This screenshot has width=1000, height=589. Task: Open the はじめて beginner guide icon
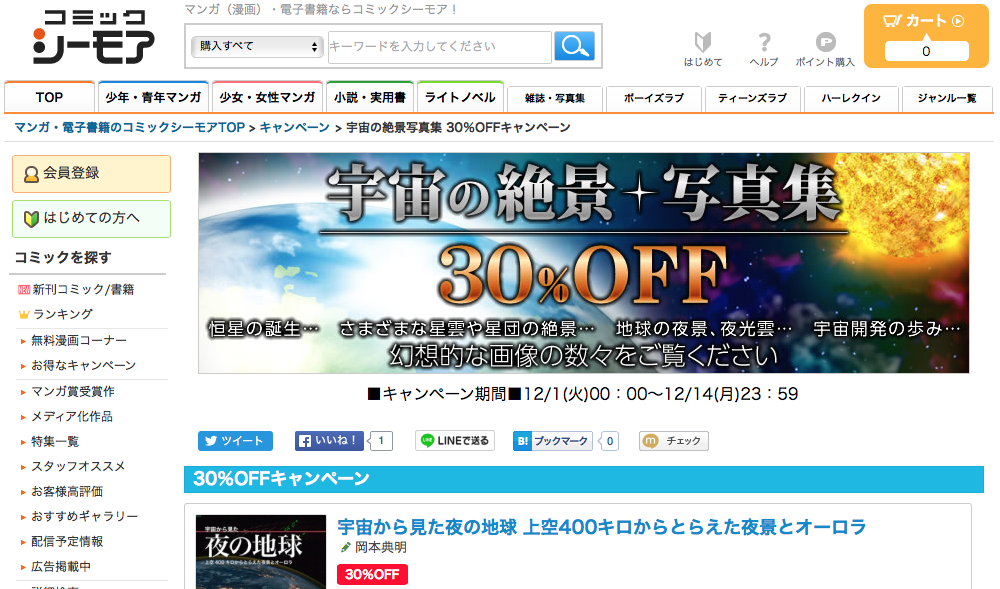(x=703, y=49)
